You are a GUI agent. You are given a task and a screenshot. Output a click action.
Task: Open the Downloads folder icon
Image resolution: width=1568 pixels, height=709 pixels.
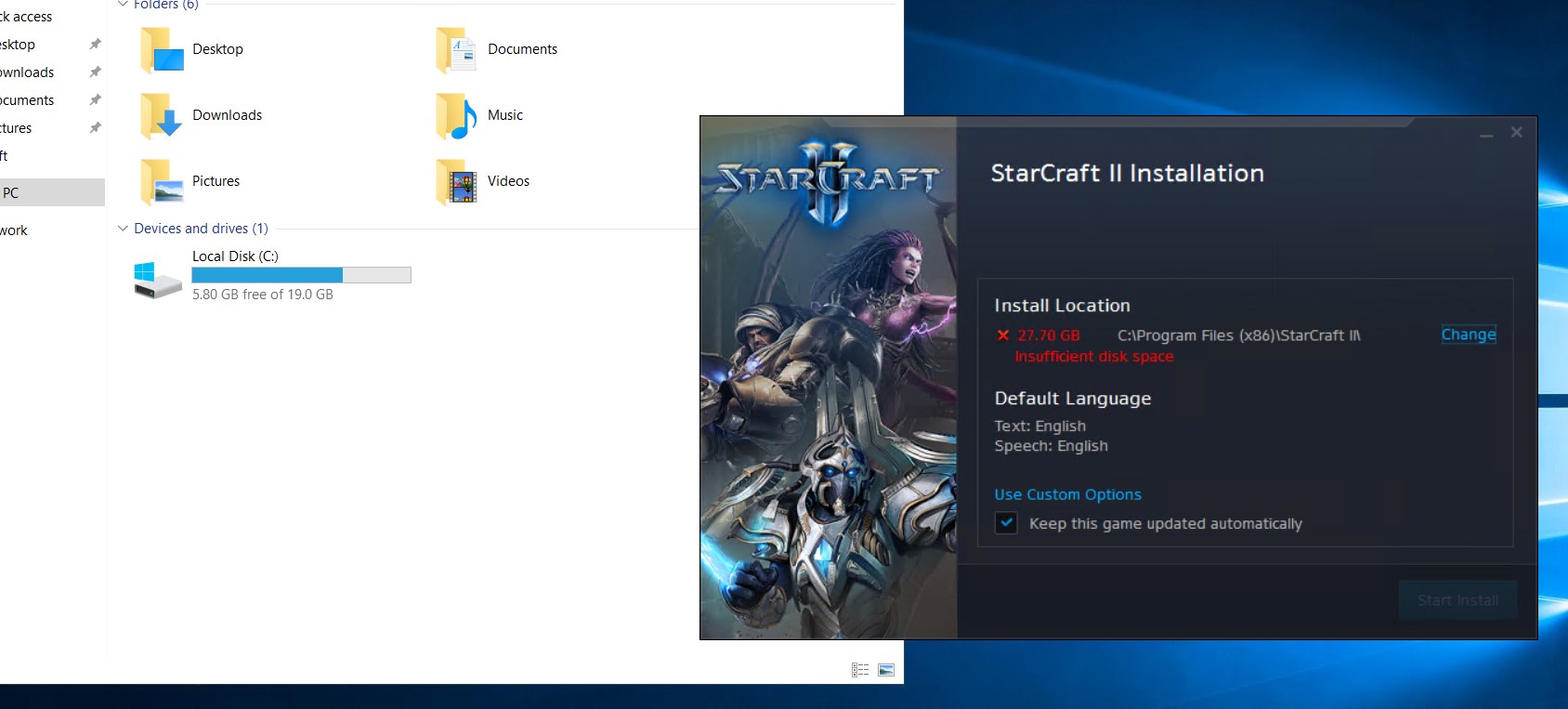pyautogui.click(x=162, y=116)
